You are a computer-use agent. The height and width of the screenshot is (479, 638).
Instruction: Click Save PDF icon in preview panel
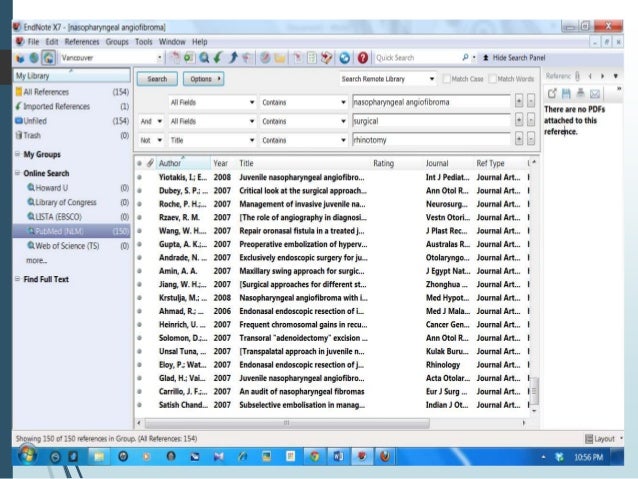tap(566, 94)
